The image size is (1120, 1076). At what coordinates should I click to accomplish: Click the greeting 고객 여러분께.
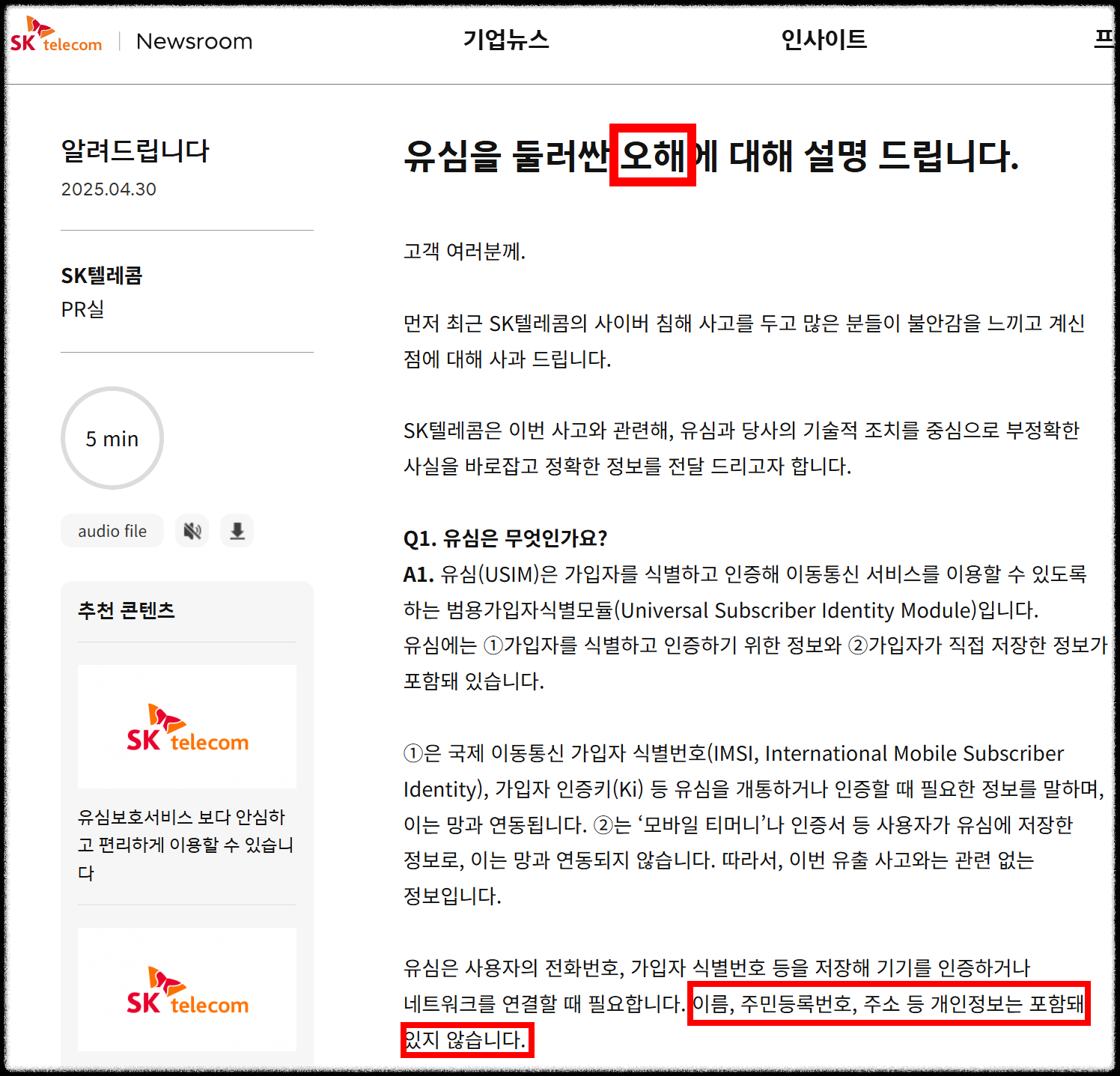pyautogui.click(x=465, y=251)
